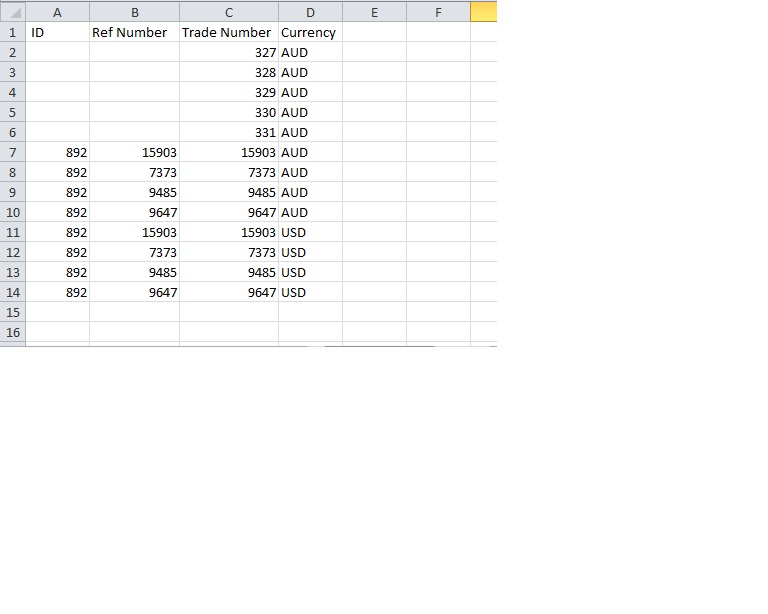The image size is (768, 614).
Task: Select column D header
Action: (310, 12)
